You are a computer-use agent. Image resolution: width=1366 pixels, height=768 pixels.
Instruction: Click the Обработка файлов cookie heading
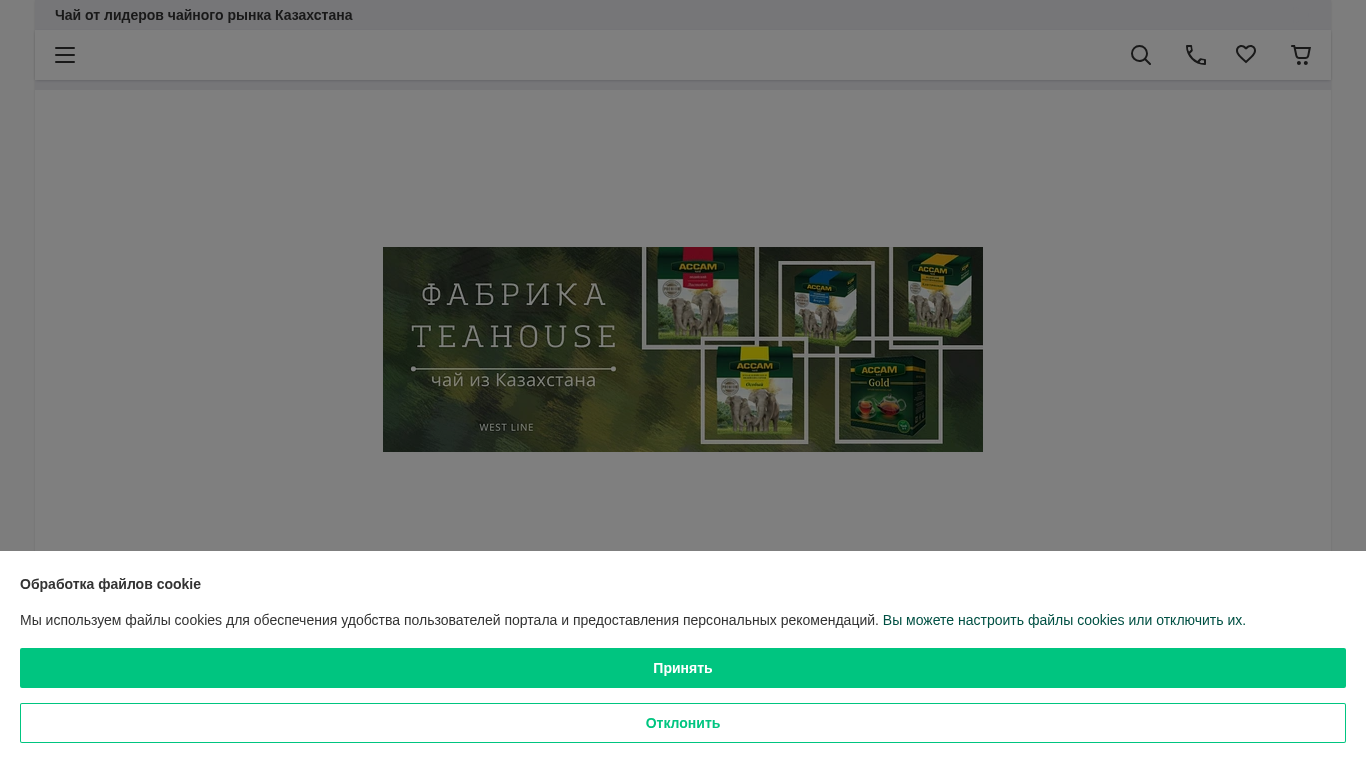click(110, 584)
